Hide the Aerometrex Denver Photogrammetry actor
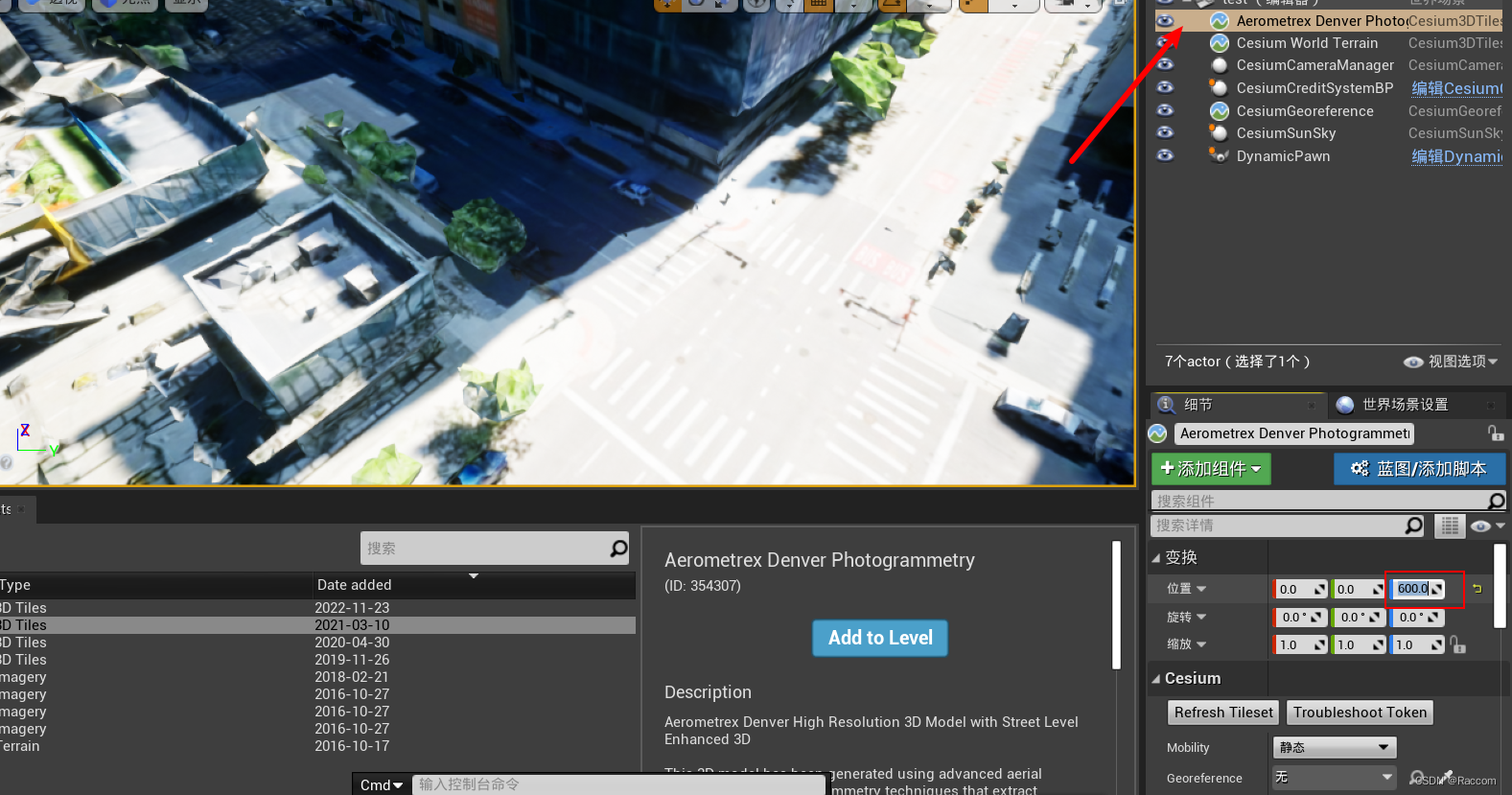Viewport: 1512px width, 795px height. pyautogui.click(x=1165, y=20)
